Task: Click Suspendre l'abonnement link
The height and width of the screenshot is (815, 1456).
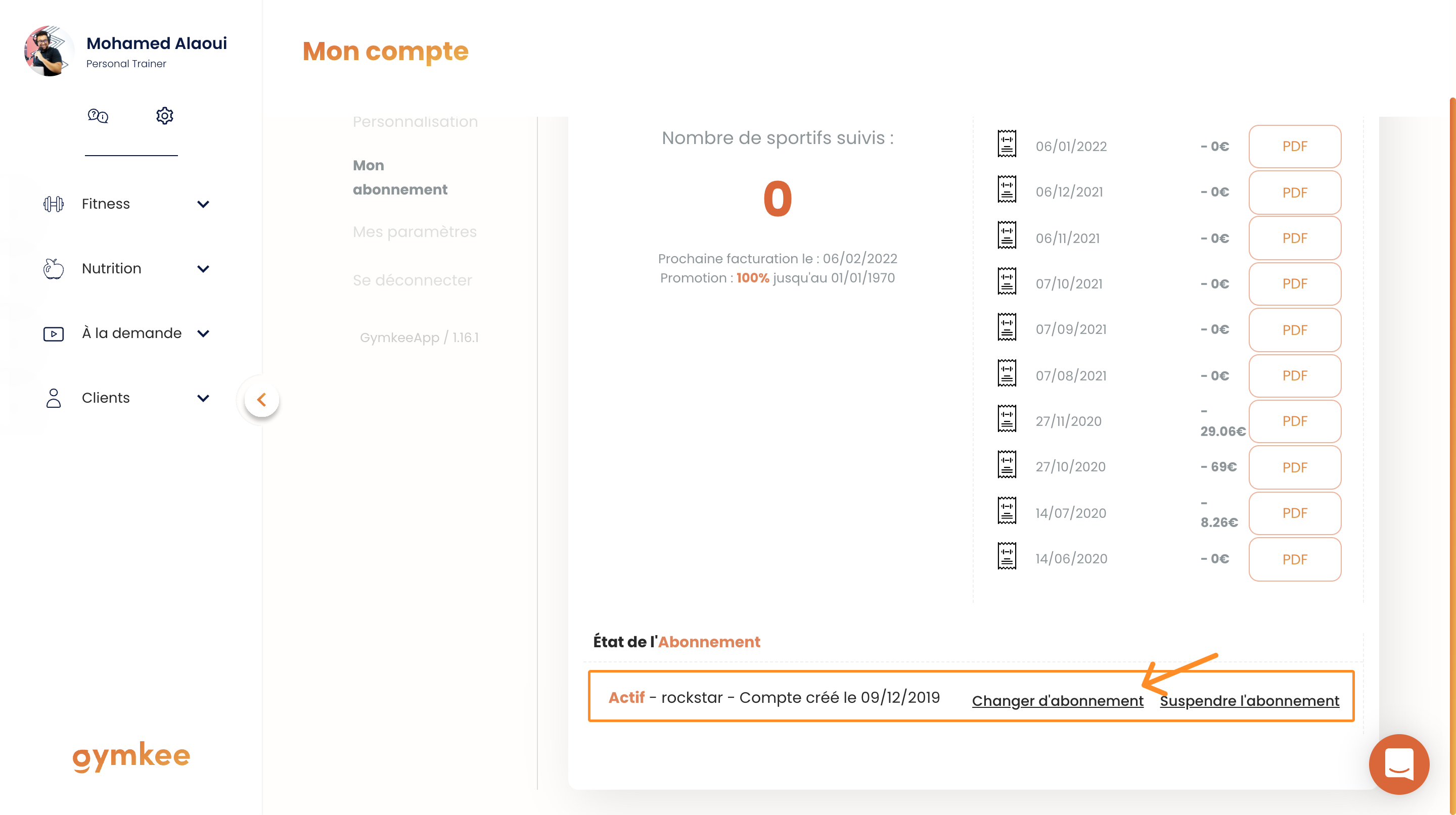Action: pos(1249,700)
